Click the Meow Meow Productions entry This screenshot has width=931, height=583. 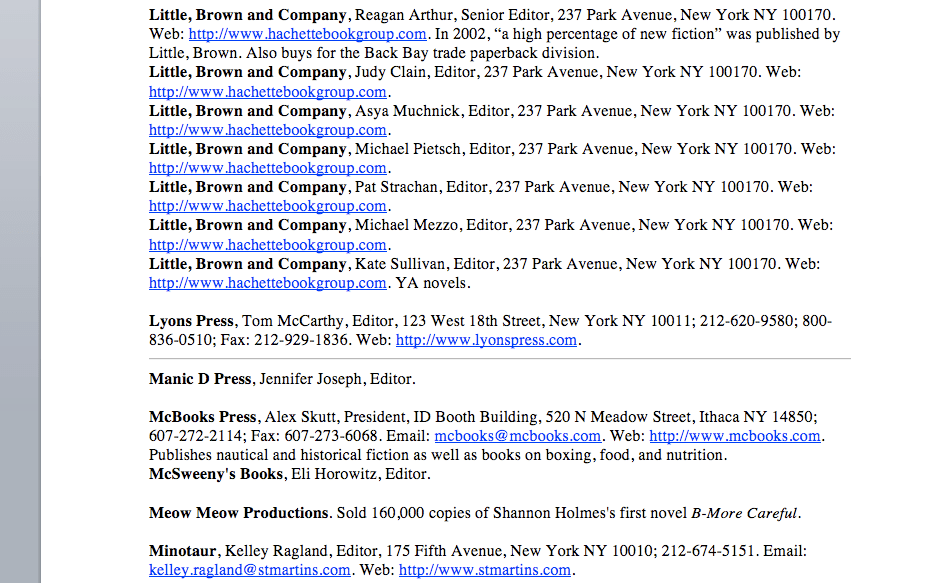pyautogui.click(x=236, y=512)
